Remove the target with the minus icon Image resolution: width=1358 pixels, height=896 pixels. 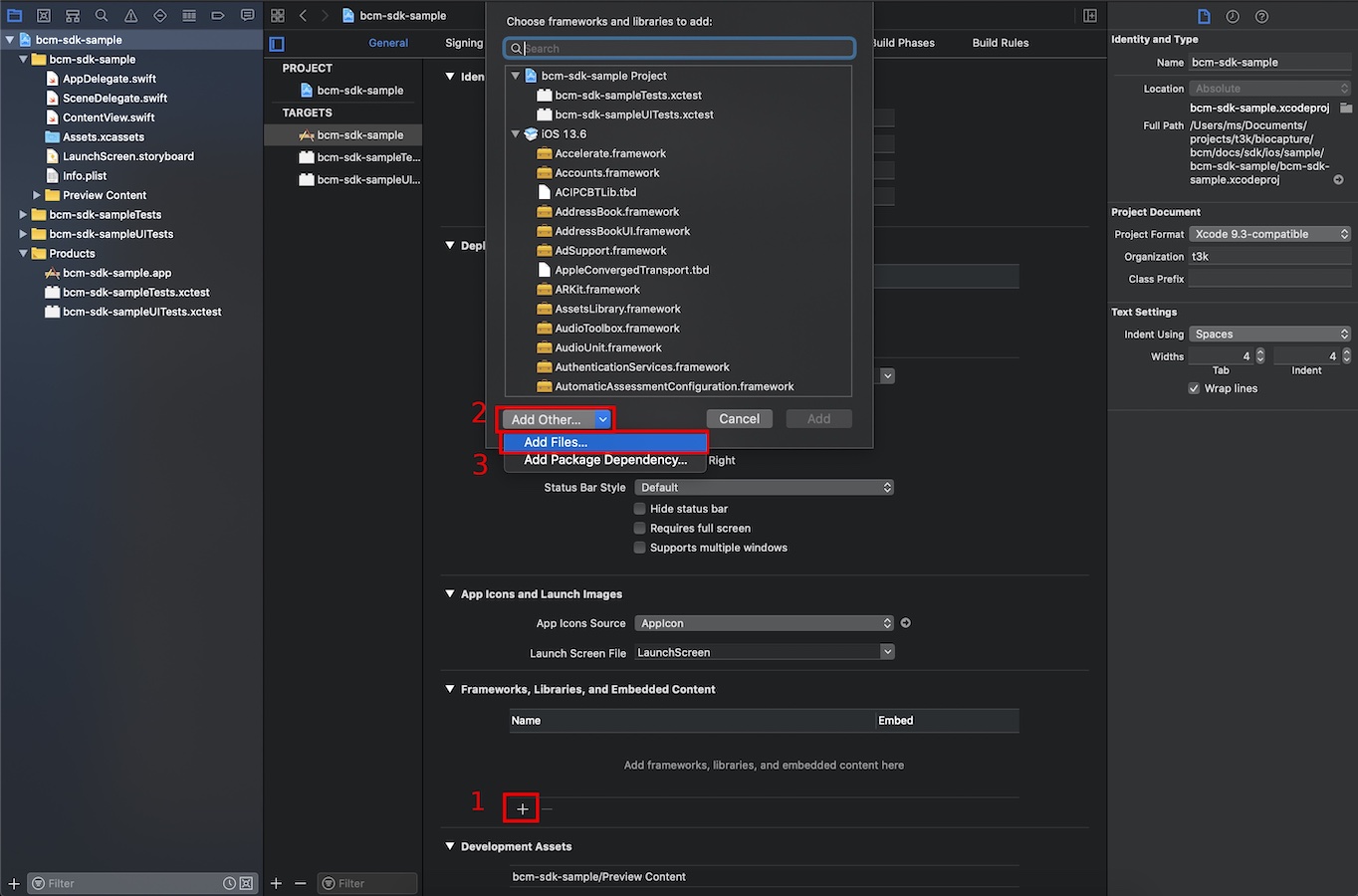300,883
